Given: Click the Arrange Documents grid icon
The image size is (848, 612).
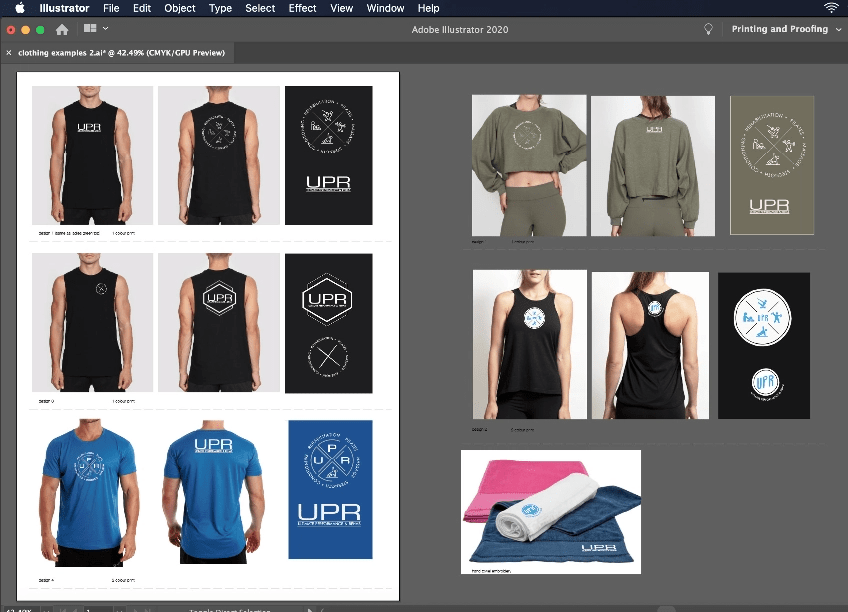Looking at the screenshot, I should click(x=90, y=28).
